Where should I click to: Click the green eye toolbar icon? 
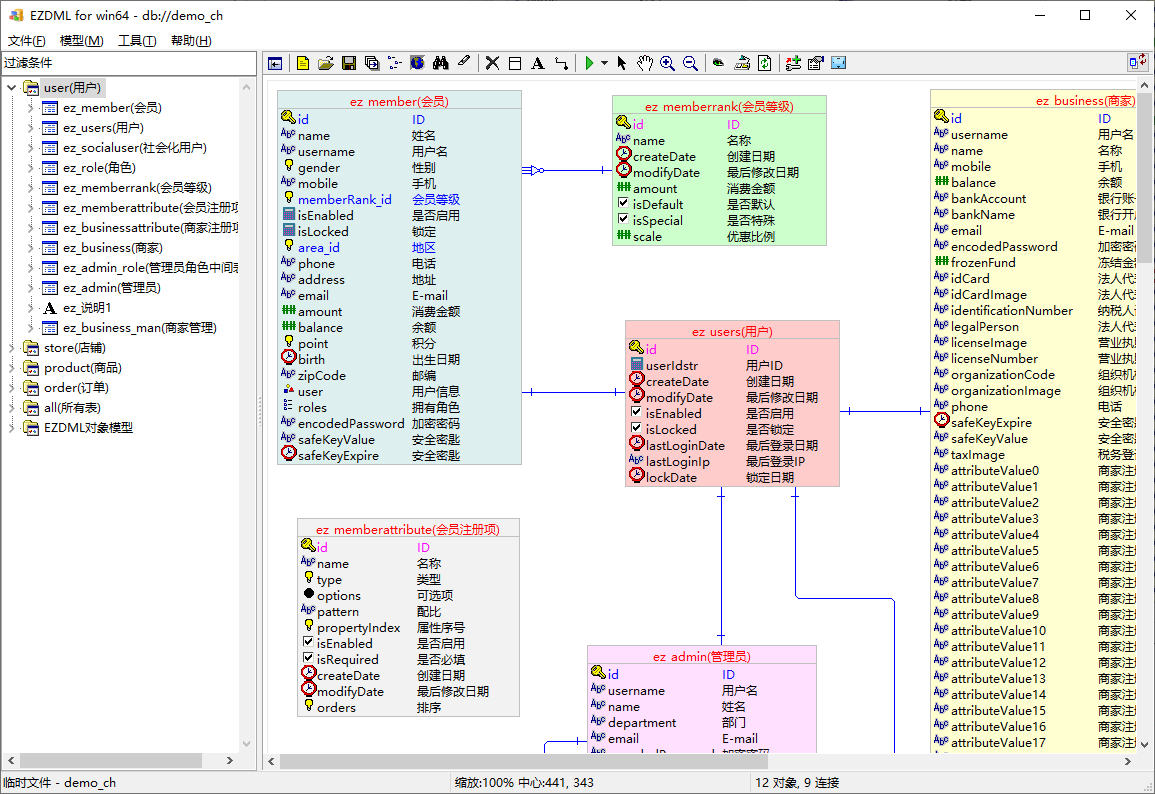[718, 63]
